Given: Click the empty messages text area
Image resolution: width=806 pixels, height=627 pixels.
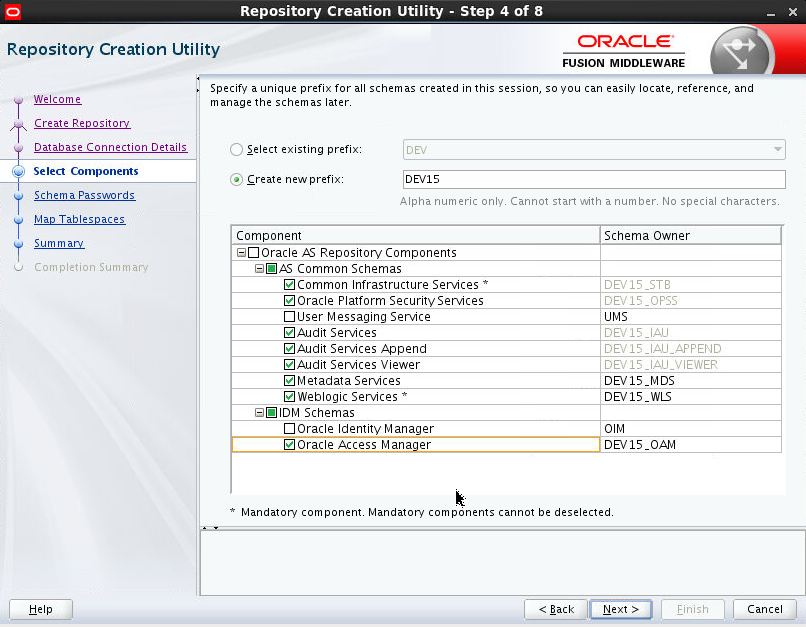Looking at the screenshot, I should [x=502, y=563].
